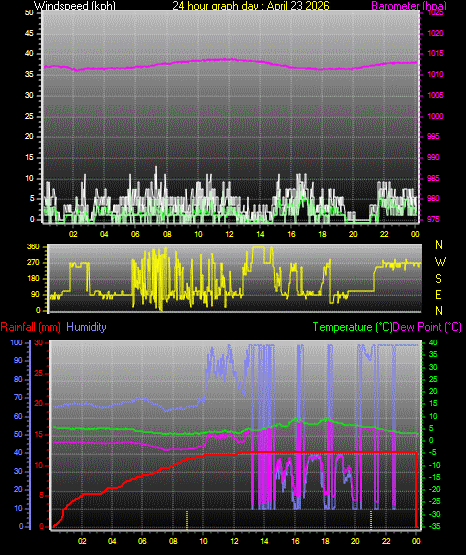
Task: Click humidity axis value 80
Action: 18,379
